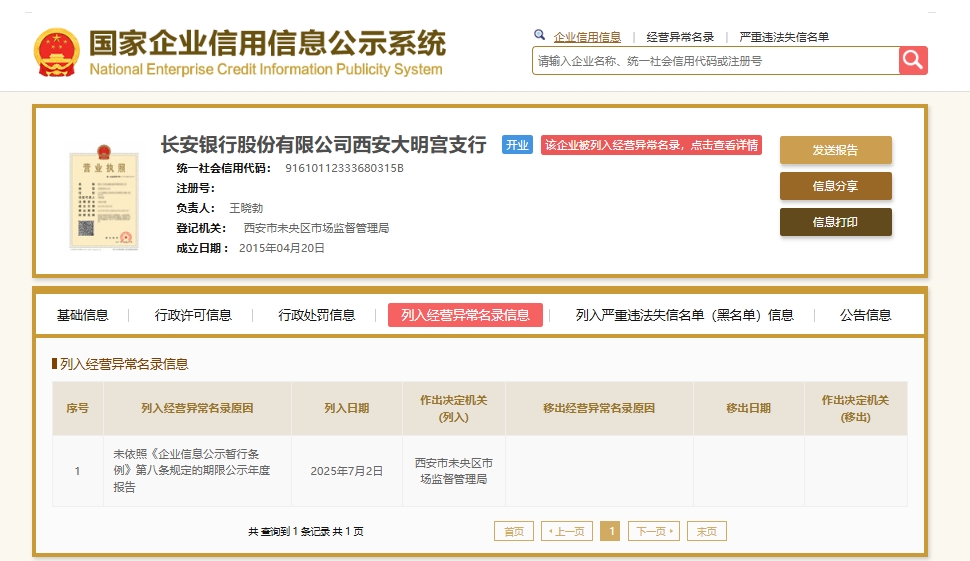Click the 列入经营异常名录信息 section heading
970x561 pixels.
[x=124, y=364]
